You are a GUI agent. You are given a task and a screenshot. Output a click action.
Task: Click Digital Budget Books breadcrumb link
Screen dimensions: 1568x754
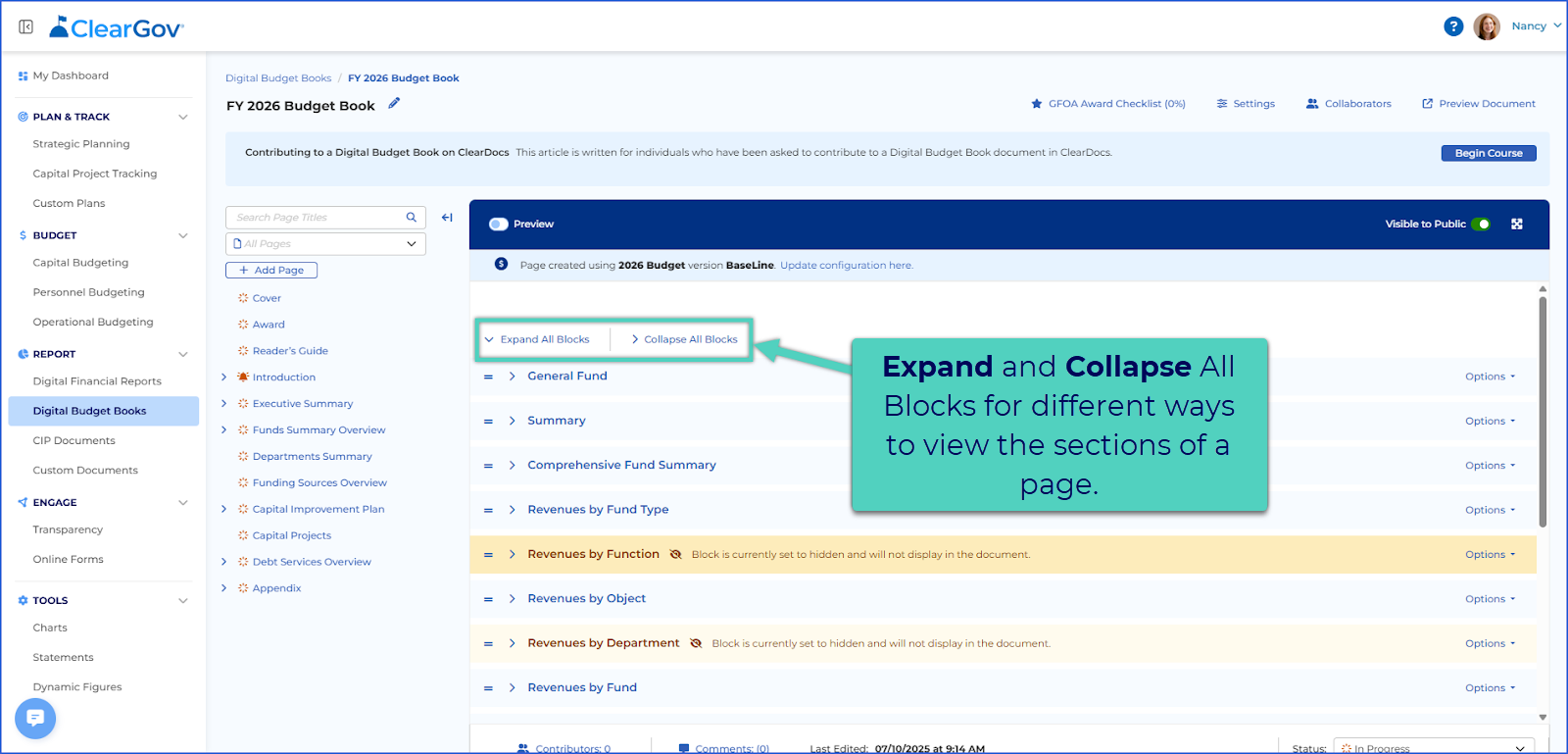click(278, 78)
